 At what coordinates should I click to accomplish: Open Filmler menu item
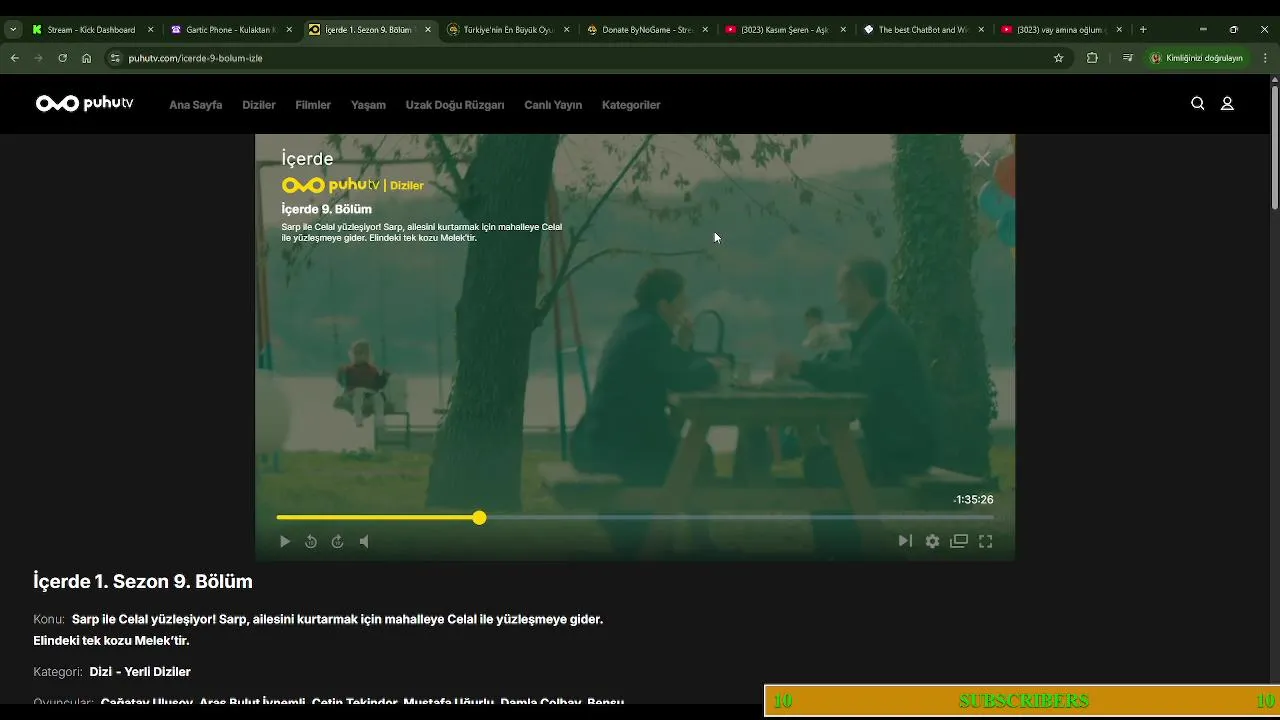313,105
